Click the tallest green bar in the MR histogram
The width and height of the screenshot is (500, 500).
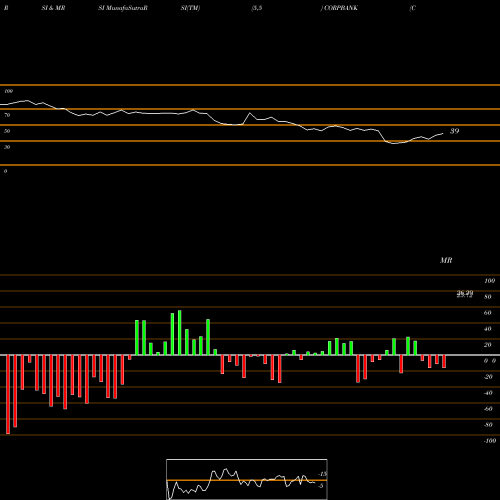pyautogui.click(x=180, y=333)
